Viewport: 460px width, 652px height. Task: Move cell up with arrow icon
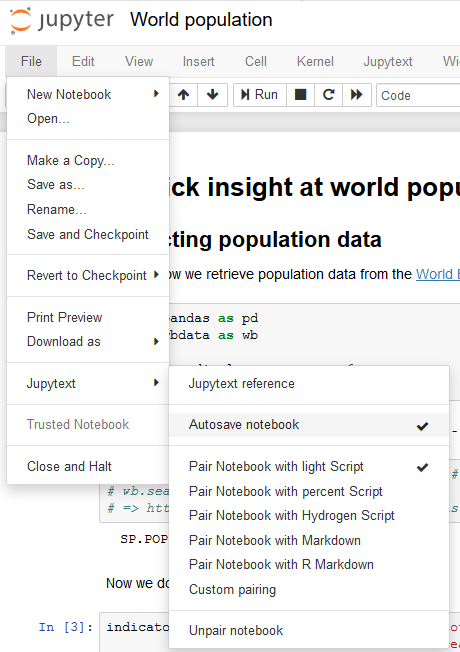pos(183,95)
